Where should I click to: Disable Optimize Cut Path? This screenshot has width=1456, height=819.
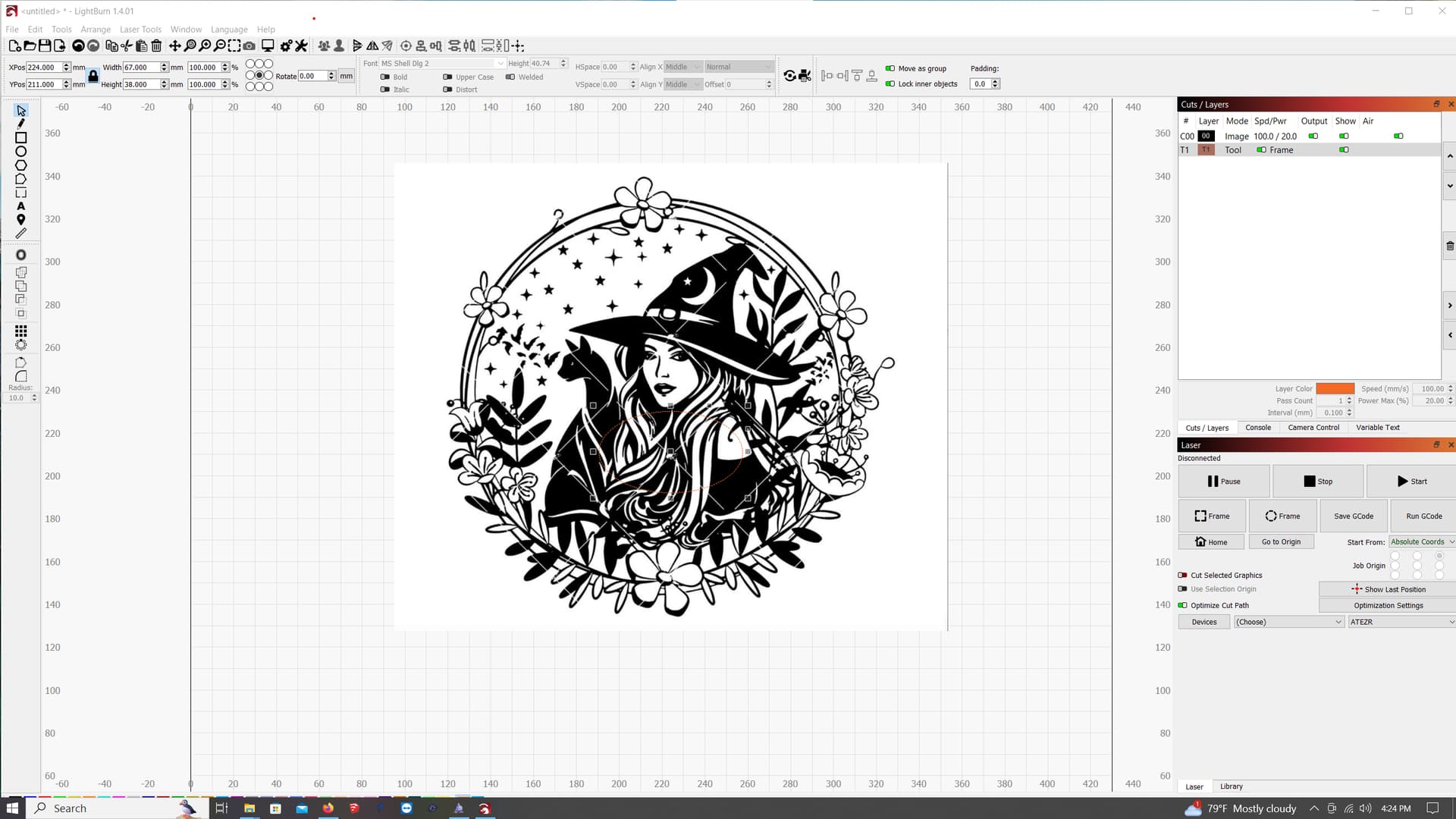1183,605
